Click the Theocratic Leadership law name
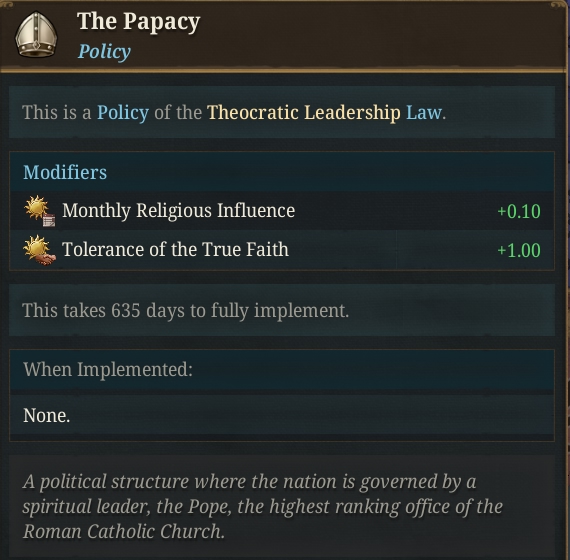570x560 pixels. (x=304, y=112)
